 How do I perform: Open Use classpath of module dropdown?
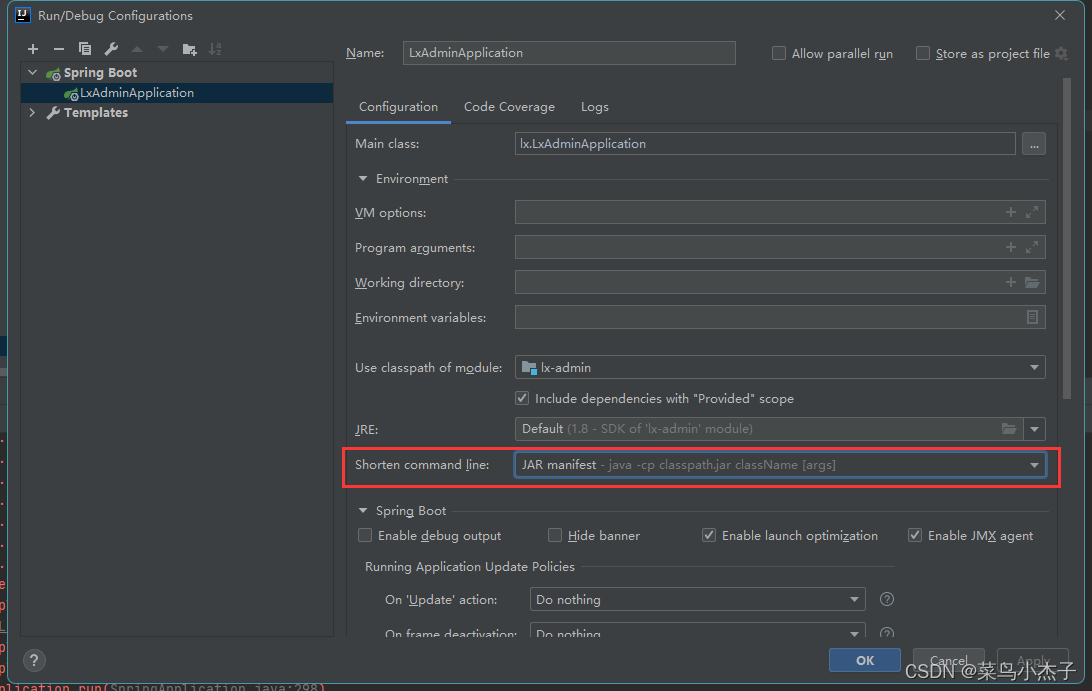(x=780, y=367)
